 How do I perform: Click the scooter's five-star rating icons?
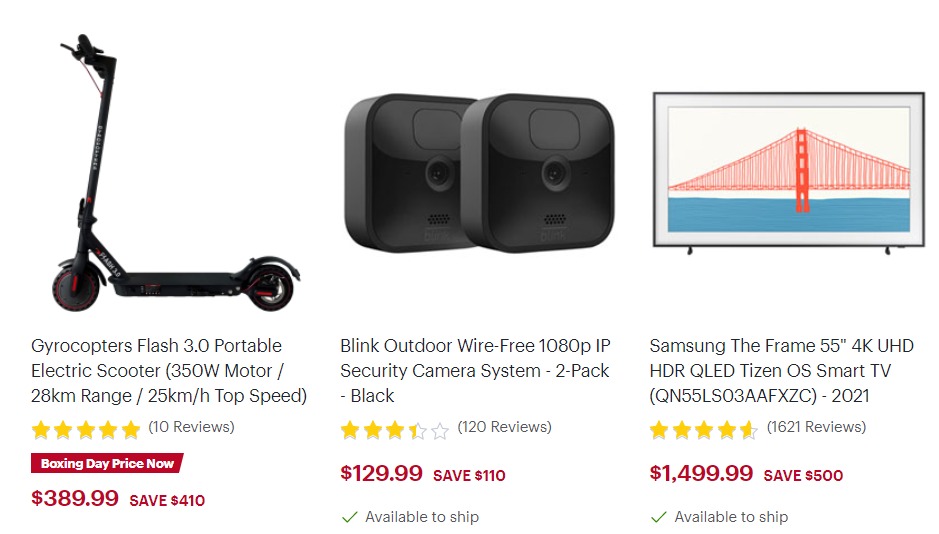86,429
